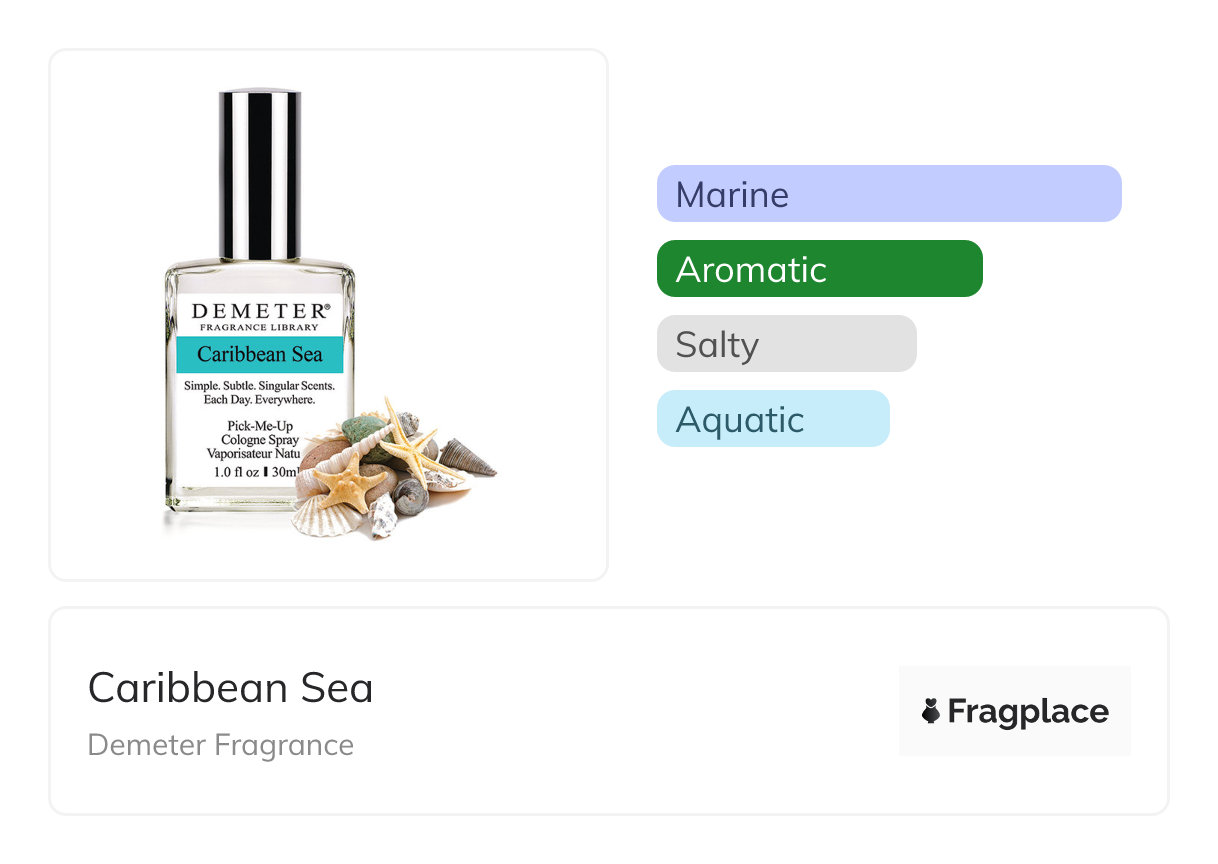Click the pointed cone shell at right
Image resolution: width=1218 pixels, height=864 pixels.
tap(466, 459)
